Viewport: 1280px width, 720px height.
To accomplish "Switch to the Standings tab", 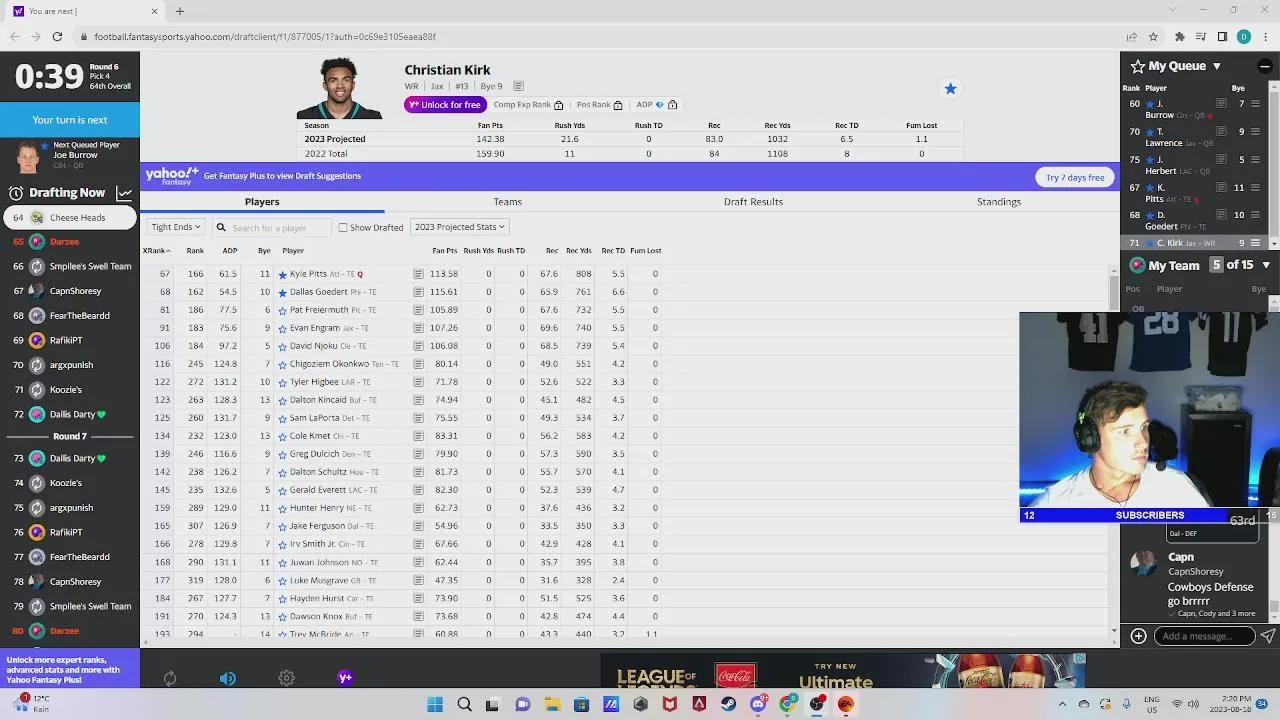I will coord(999,202).
